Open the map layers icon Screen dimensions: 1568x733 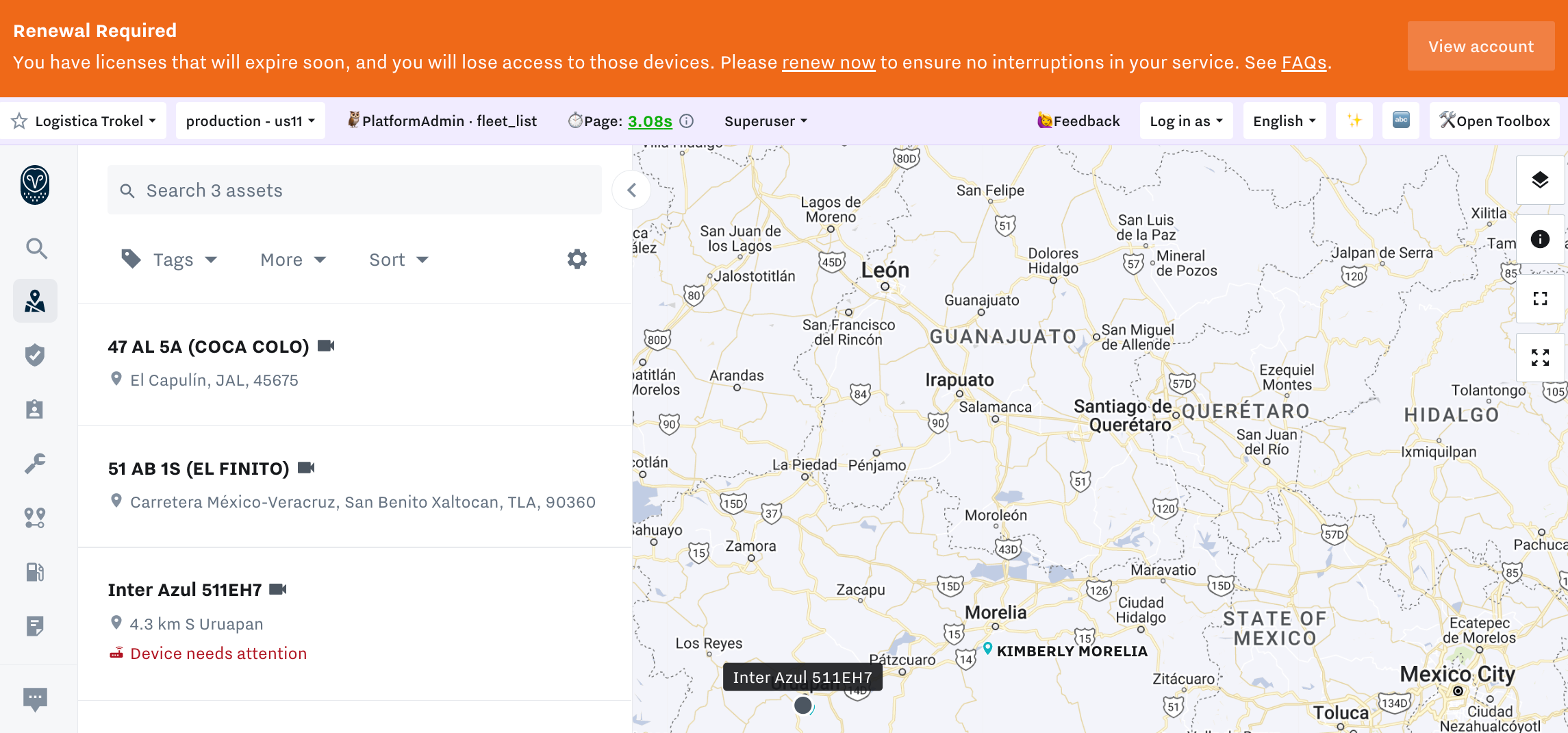(1540, 180)
